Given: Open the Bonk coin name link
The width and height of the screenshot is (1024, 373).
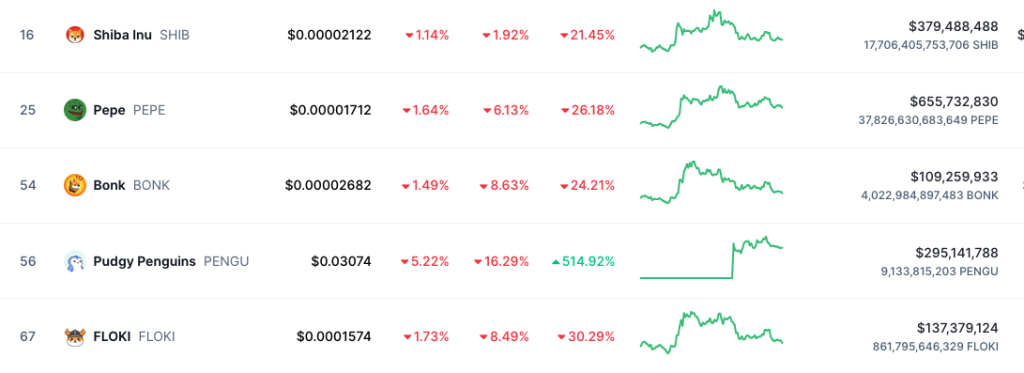Looking at the screenshot, I should tap(109, 186).
